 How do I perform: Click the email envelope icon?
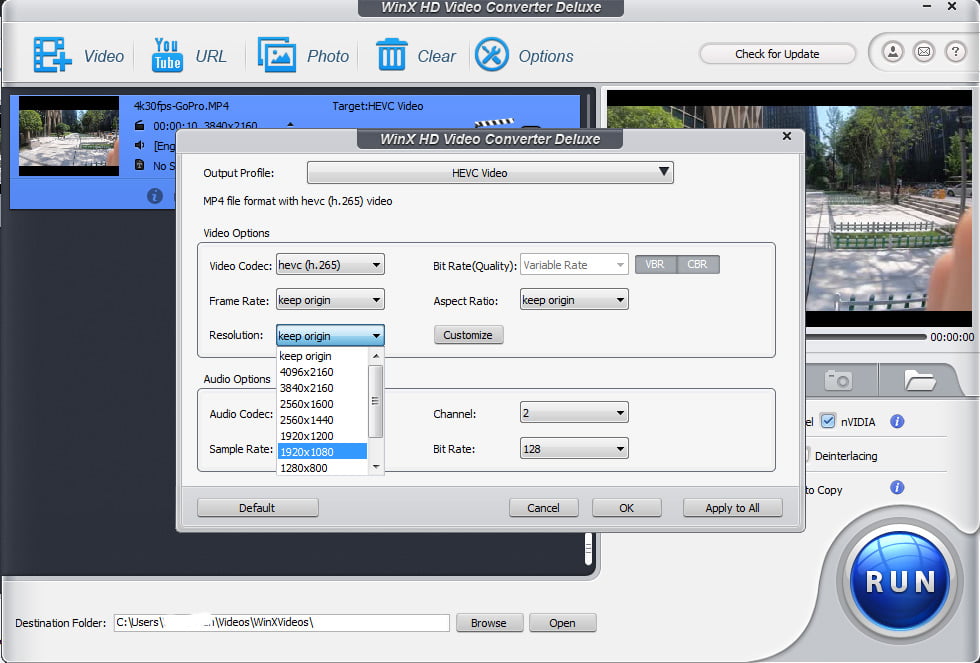point(924,52)
